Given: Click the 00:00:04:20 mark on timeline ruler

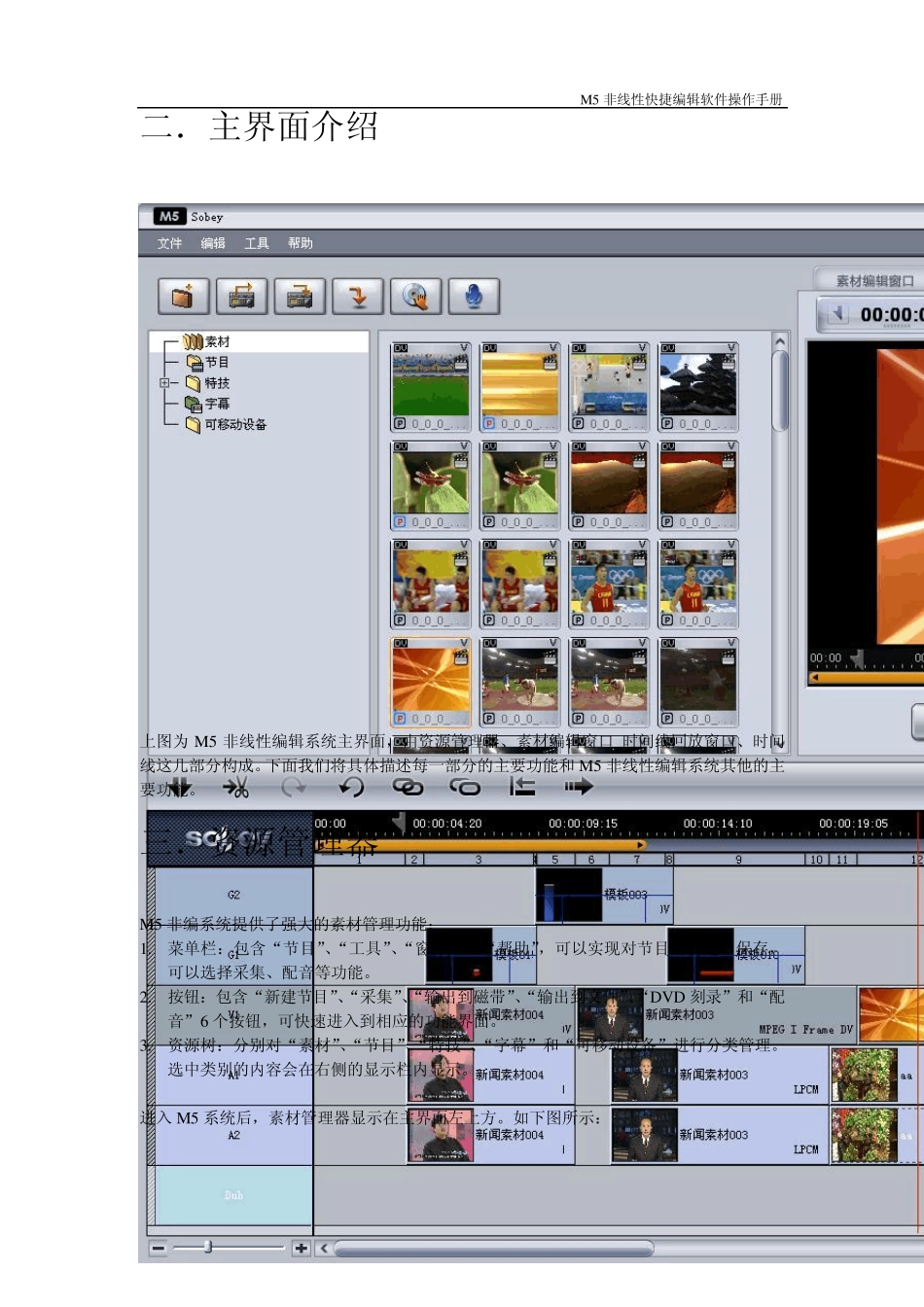Looking at the screenshot, I should pyautogui.click(x=446, y=824).
